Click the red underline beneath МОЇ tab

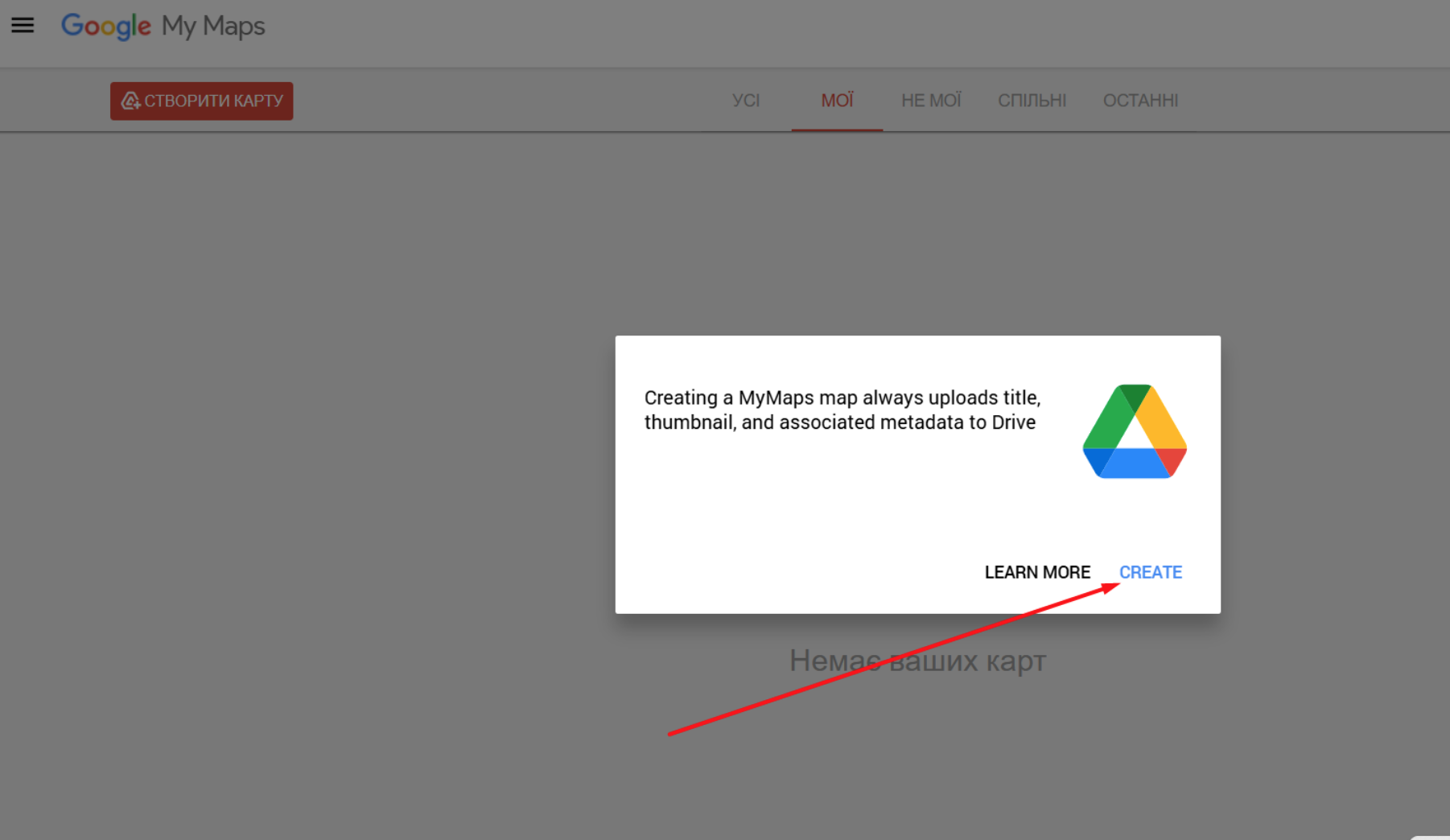(x=837, y=130)
